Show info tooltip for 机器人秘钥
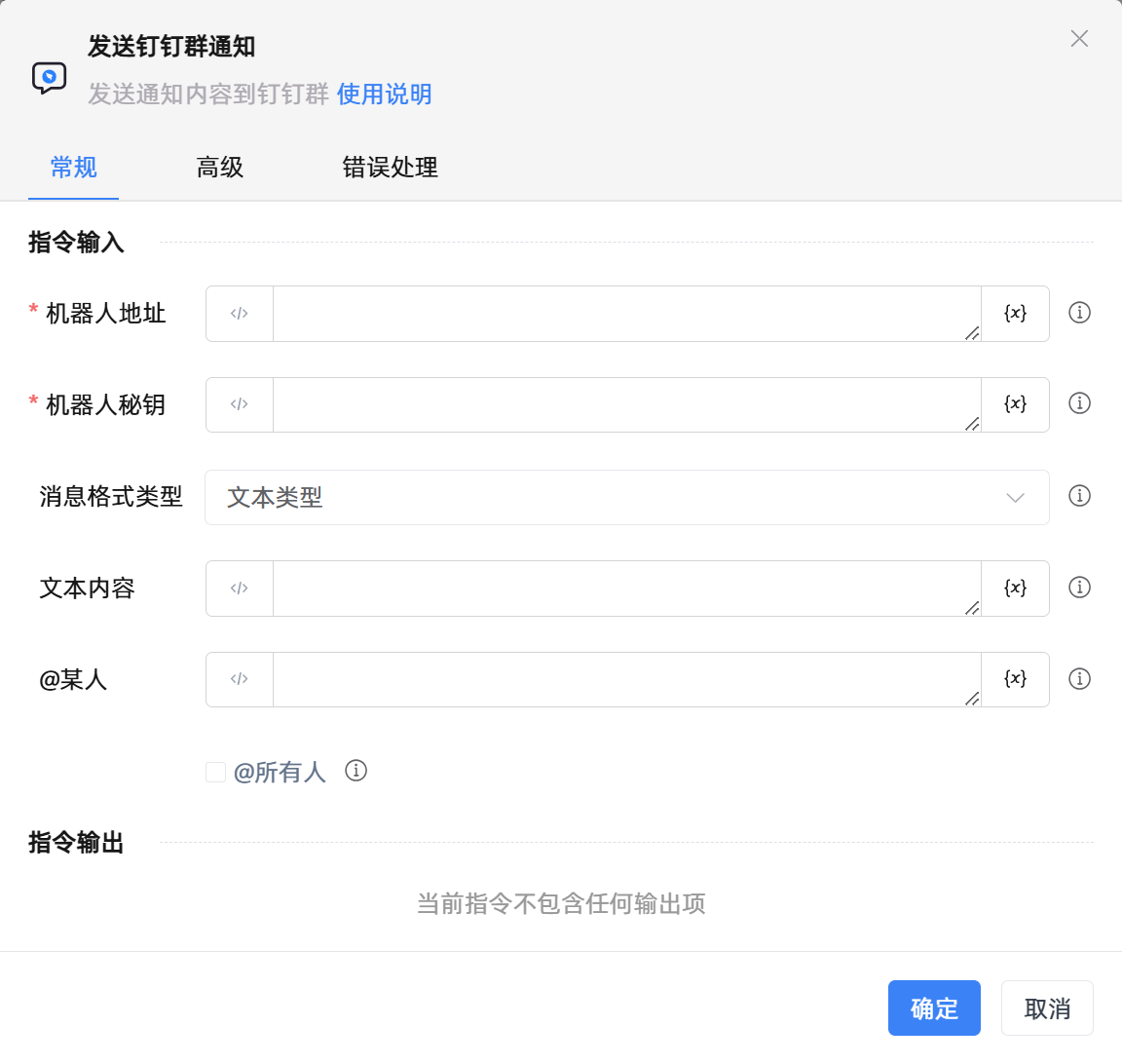The width and height of the screenshot is (1122, 1064). click(1079, 403)
